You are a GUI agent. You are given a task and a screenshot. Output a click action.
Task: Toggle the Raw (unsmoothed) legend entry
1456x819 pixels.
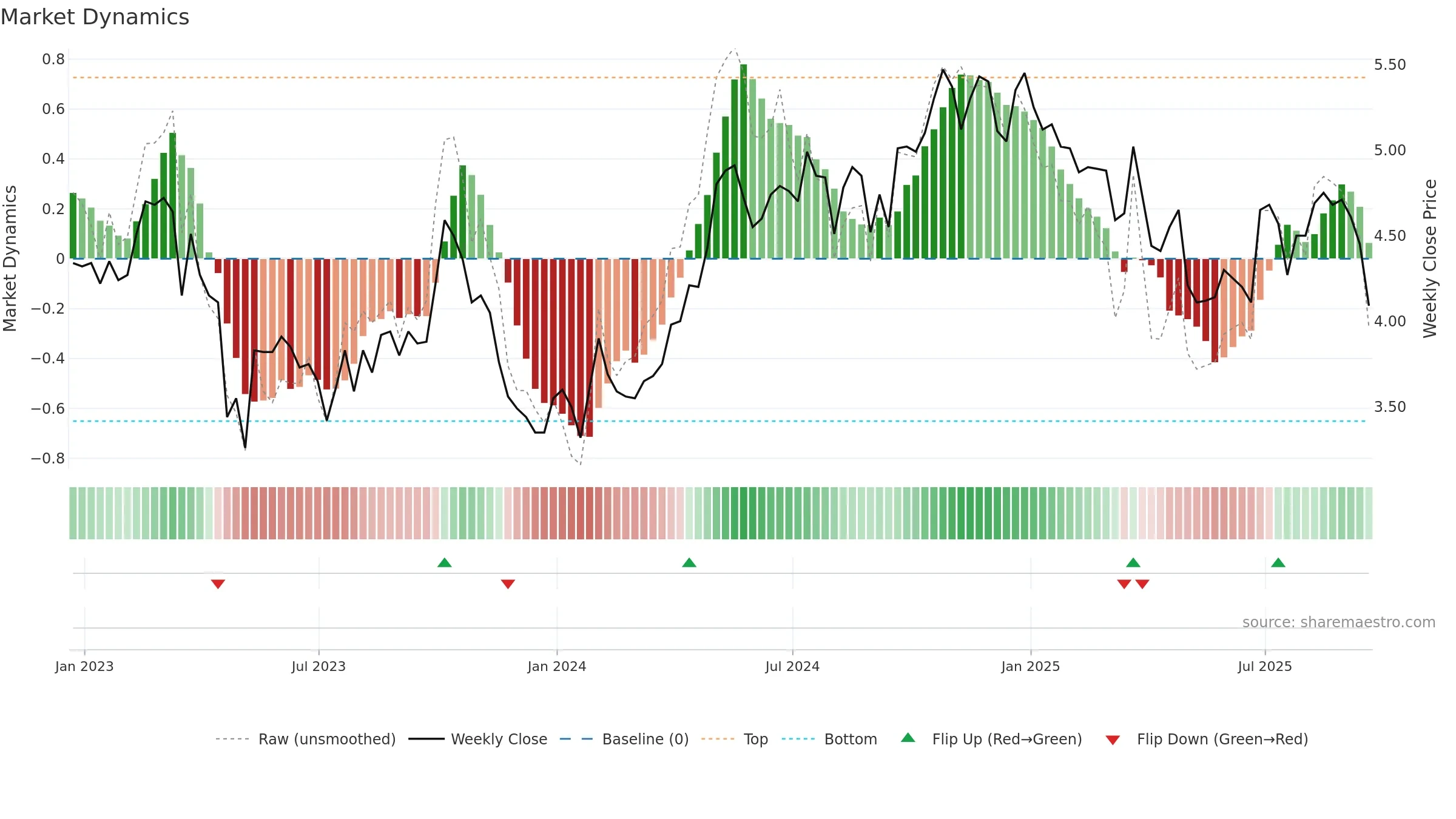point(305,739)
